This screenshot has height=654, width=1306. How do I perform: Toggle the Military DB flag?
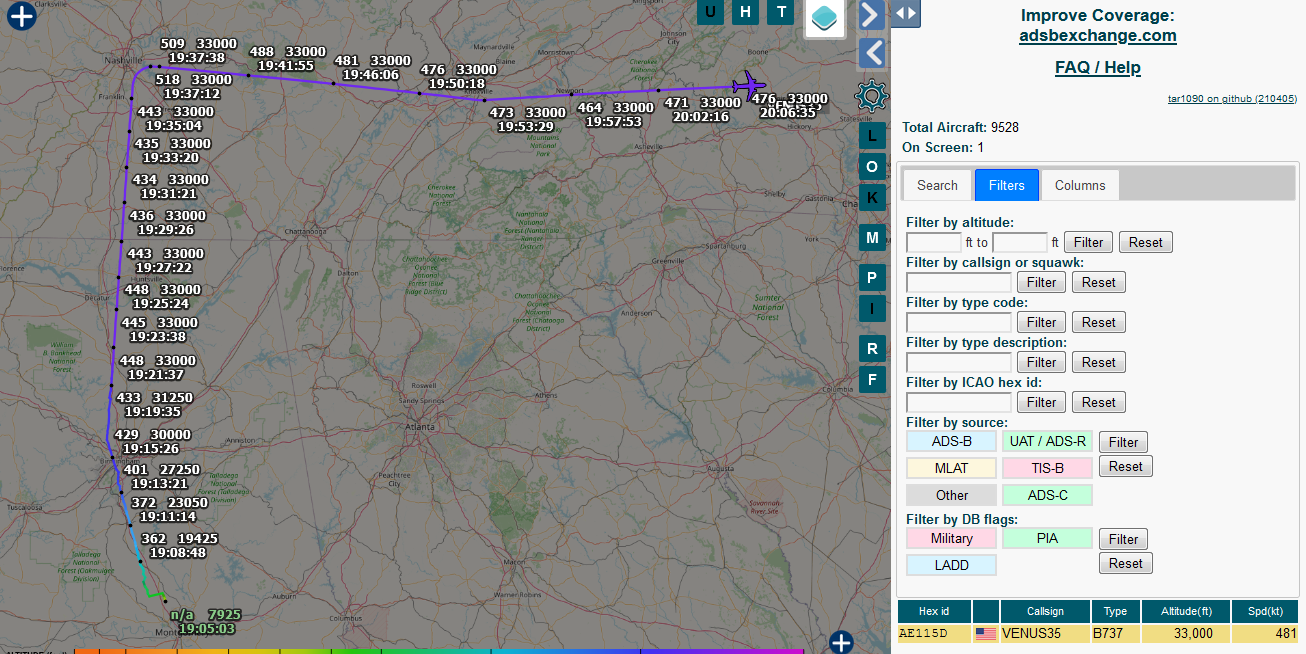(952, 538)
